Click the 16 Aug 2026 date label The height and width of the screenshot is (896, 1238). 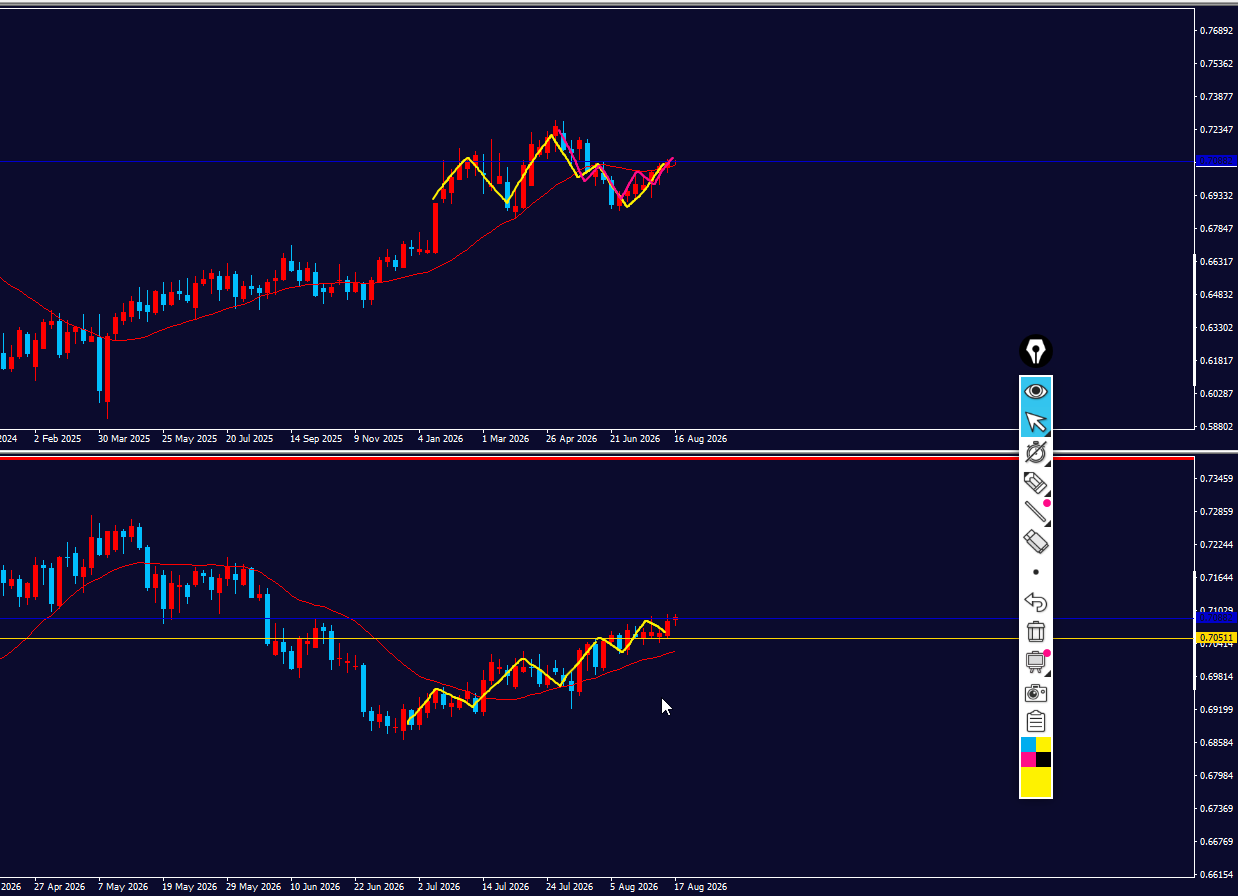(700, 439)
